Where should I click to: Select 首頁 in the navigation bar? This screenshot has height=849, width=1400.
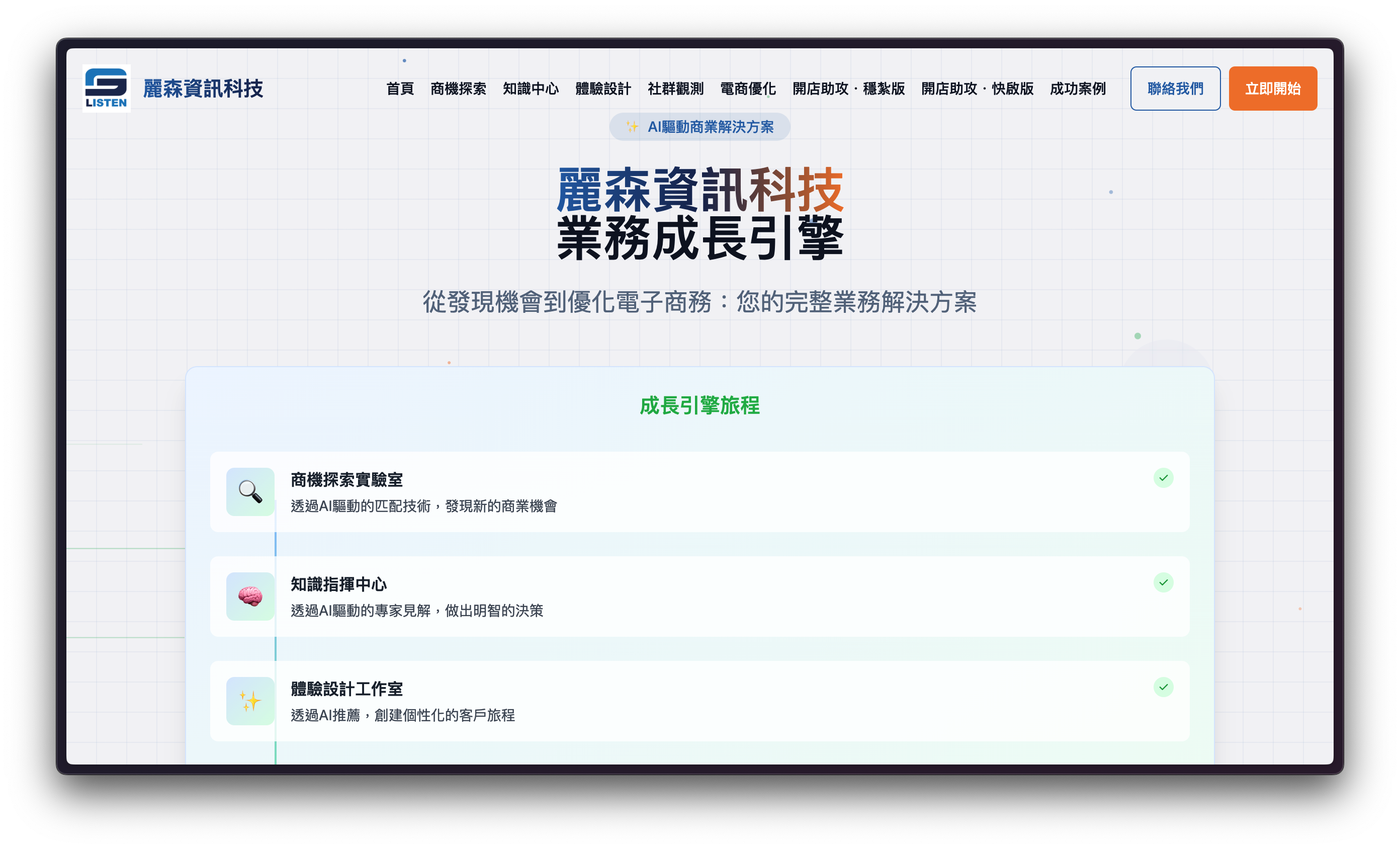(401, 89)
